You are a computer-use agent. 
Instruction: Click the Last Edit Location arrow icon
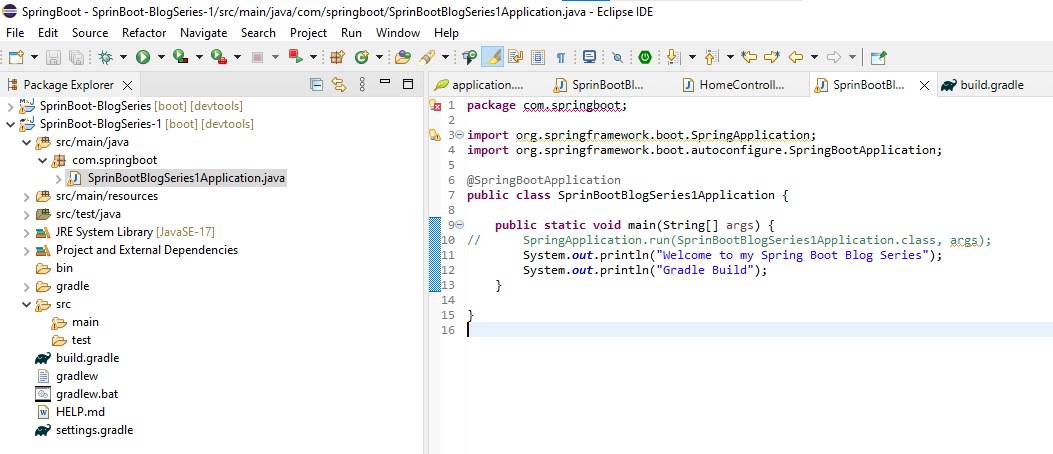748,58
